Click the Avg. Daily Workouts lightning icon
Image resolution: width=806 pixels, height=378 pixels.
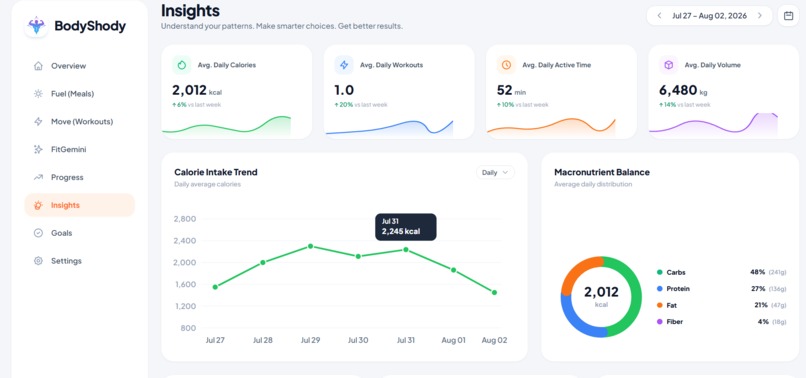point(344,65)
